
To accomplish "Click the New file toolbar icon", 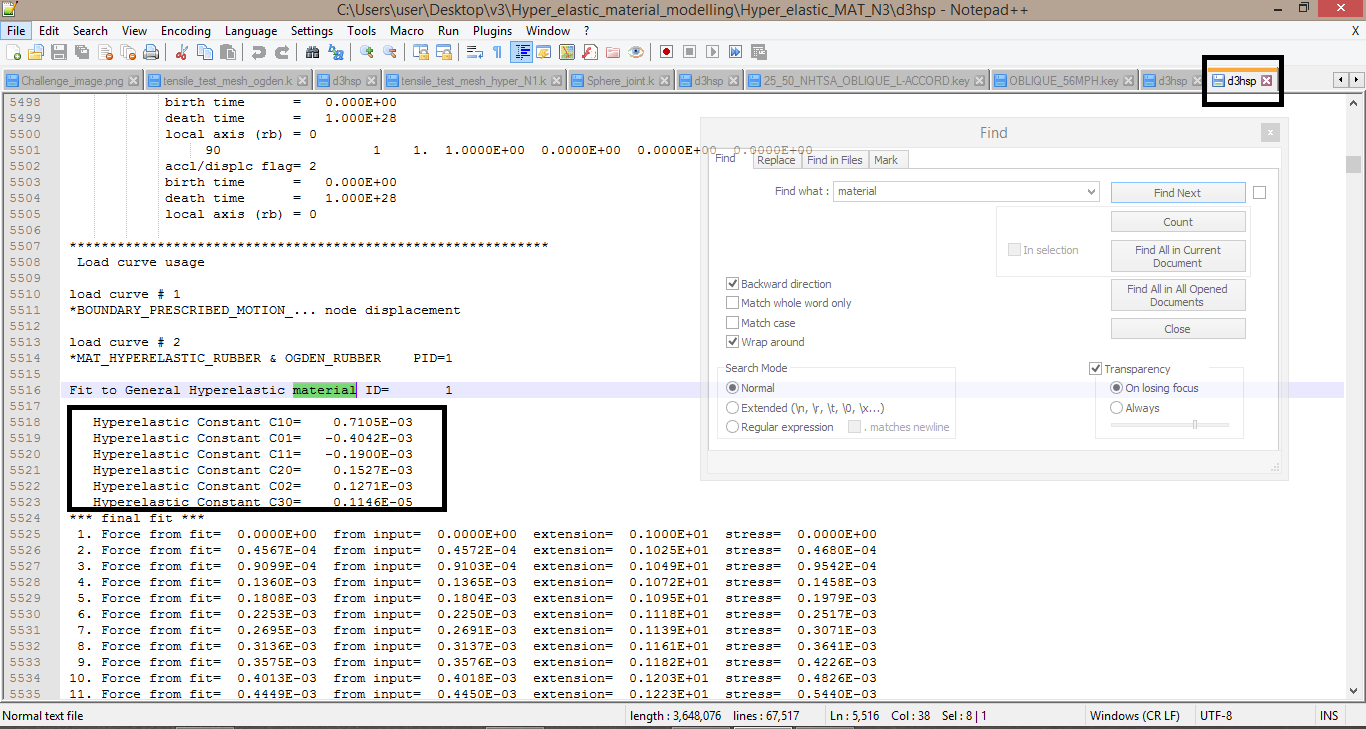I will pos(13,52).
